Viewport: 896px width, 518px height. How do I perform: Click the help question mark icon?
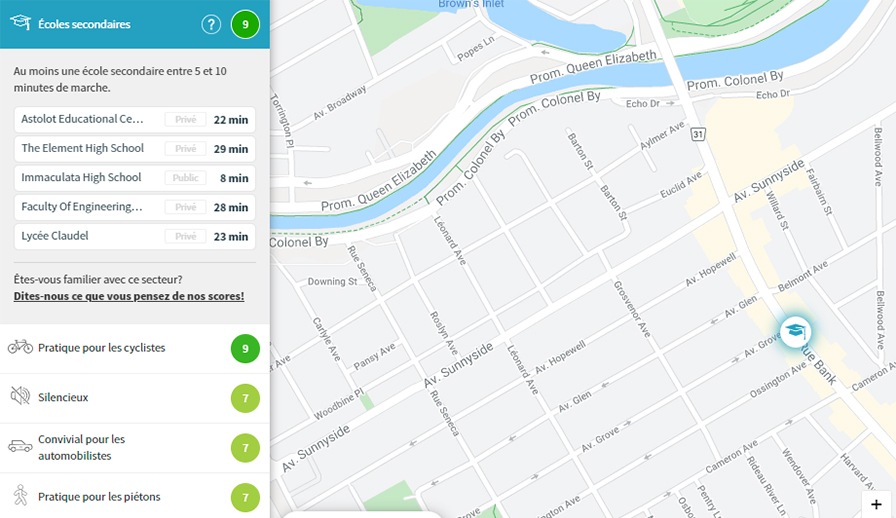click(x=211, y=25)
